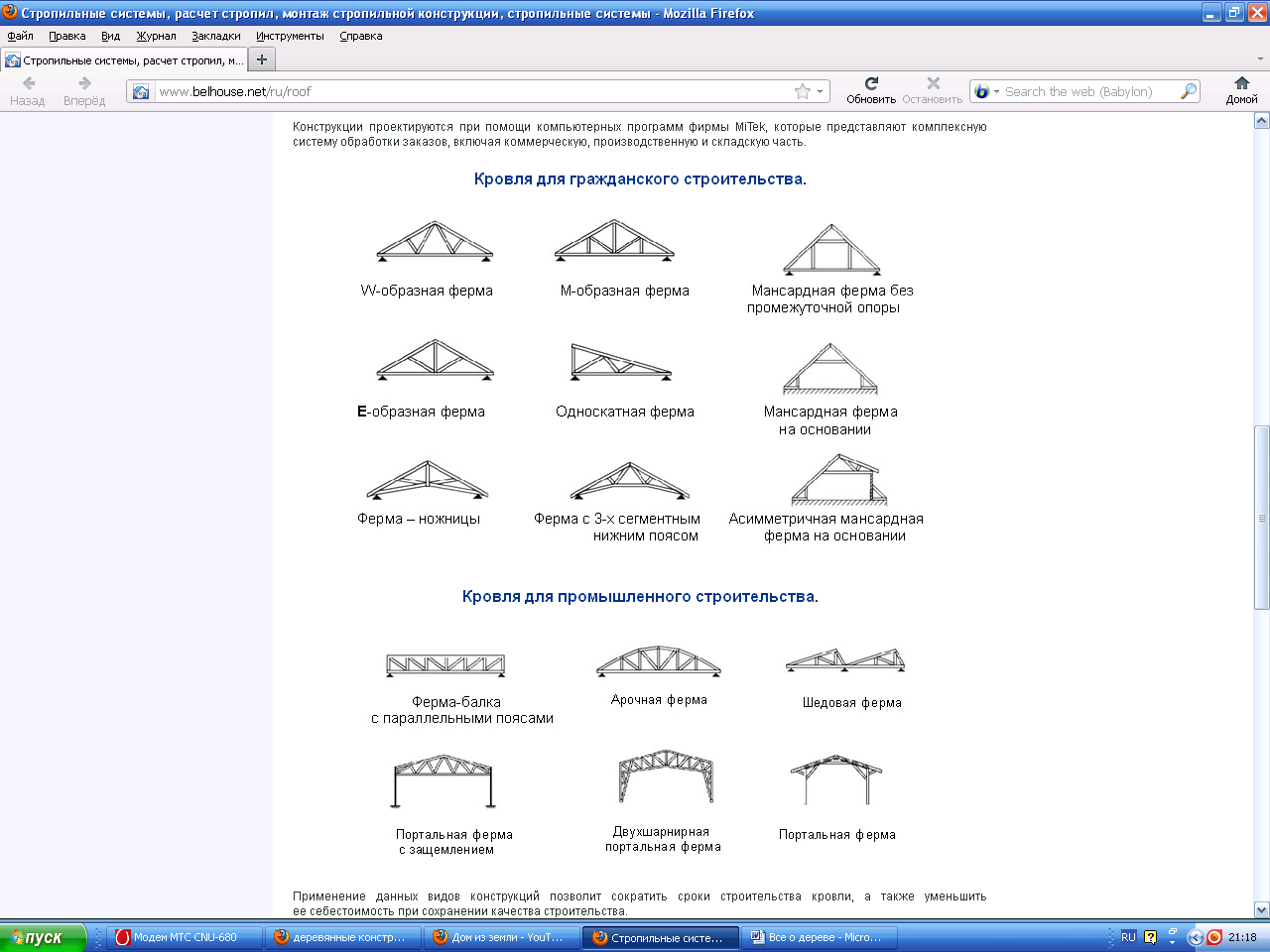Screen dimensions: 1270x952
Task: Click the Шедовая ферма caption
Action: [852, 703]
